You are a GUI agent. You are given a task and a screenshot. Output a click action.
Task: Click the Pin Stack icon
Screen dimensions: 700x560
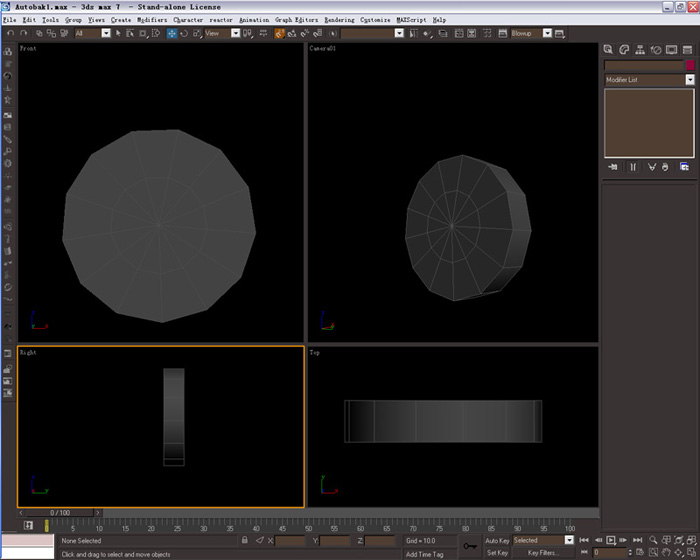pyautogui.click(x=613, y=167)
